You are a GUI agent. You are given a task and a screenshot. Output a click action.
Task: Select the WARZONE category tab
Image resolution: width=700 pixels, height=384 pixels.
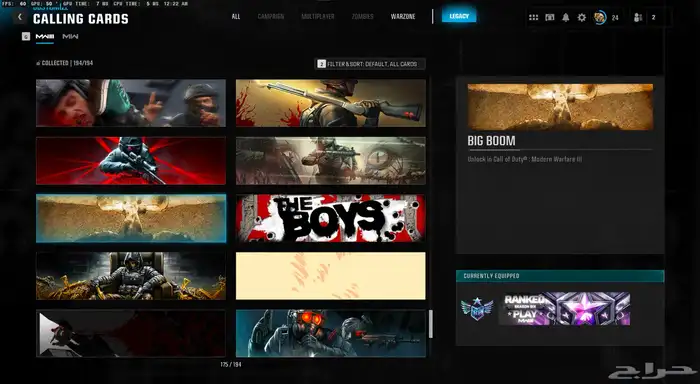(403, 17)
